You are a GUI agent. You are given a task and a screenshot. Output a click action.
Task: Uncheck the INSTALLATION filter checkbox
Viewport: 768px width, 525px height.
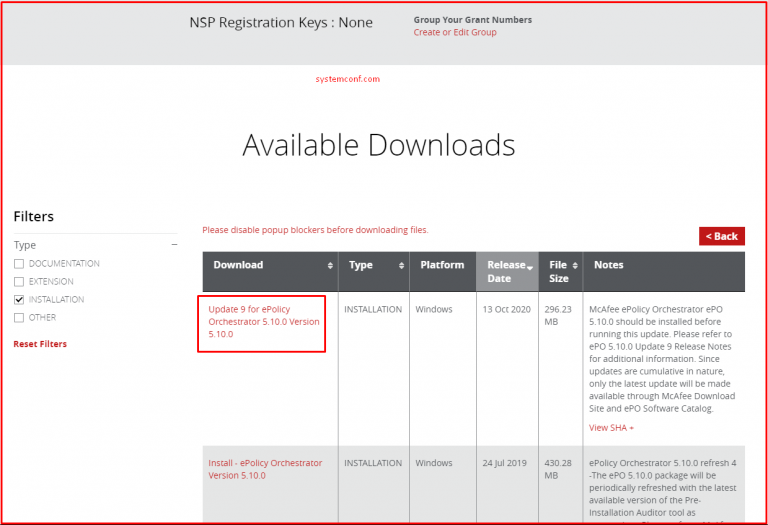click(19, 299)
